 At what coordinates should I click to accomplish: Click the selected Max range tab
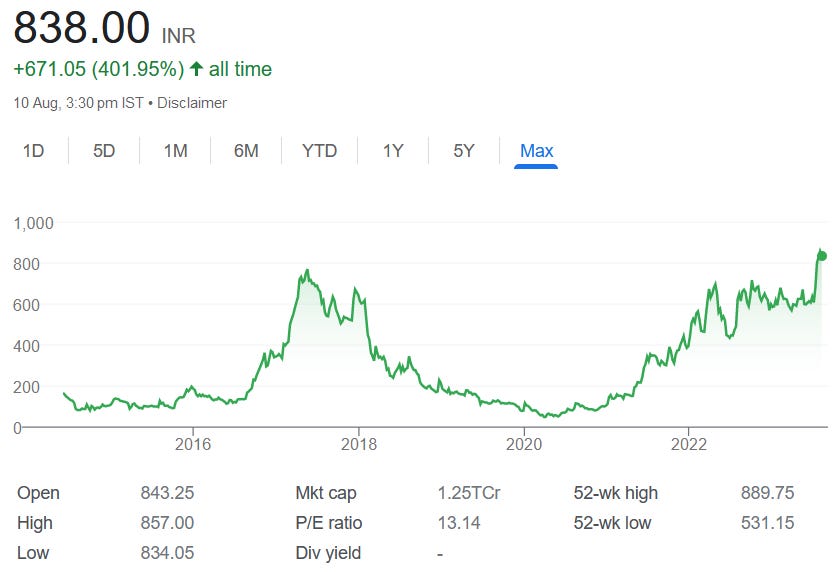tap(536, 150)
